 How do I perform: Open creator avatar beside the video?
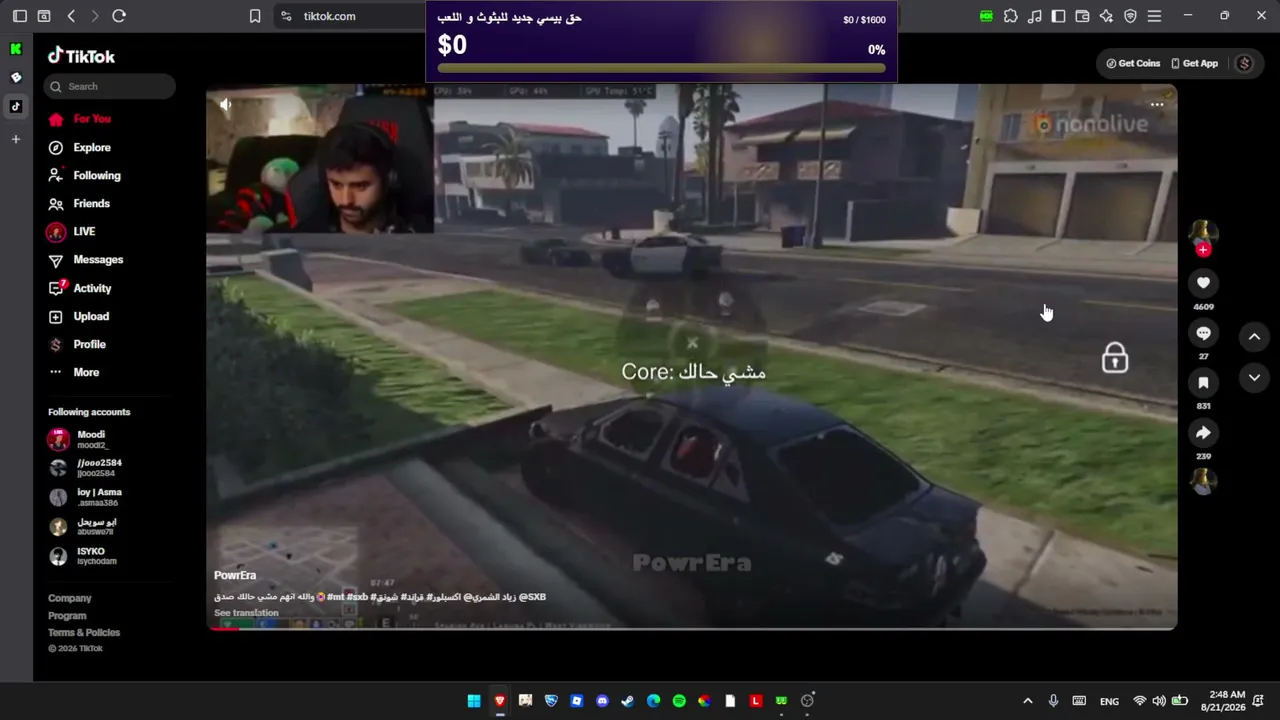pyautogui.click(x=1203, y=233)
